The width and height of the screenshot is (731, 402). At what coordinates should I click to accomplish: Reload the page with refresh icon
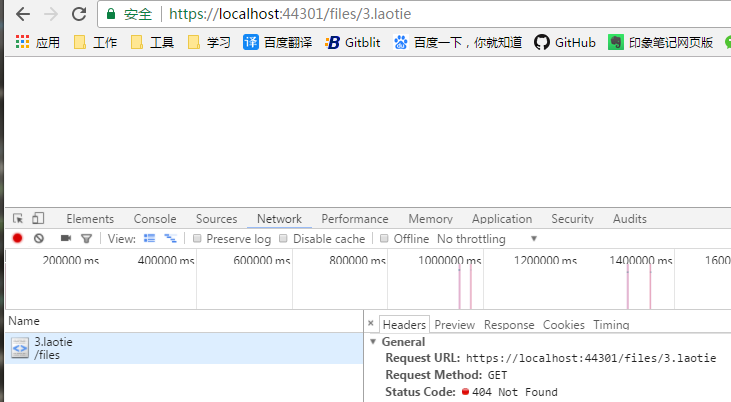[x=79, y=14]
